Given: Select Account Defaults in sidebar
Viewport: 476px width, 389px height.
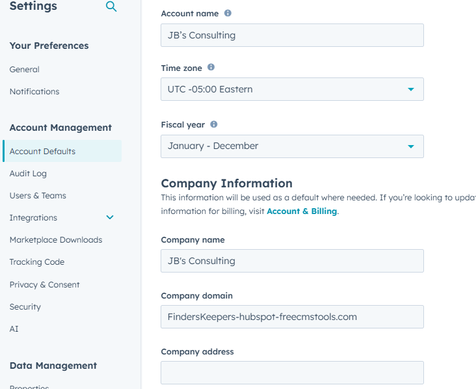Looking at the screenshot, I should [x=62, y=151].
